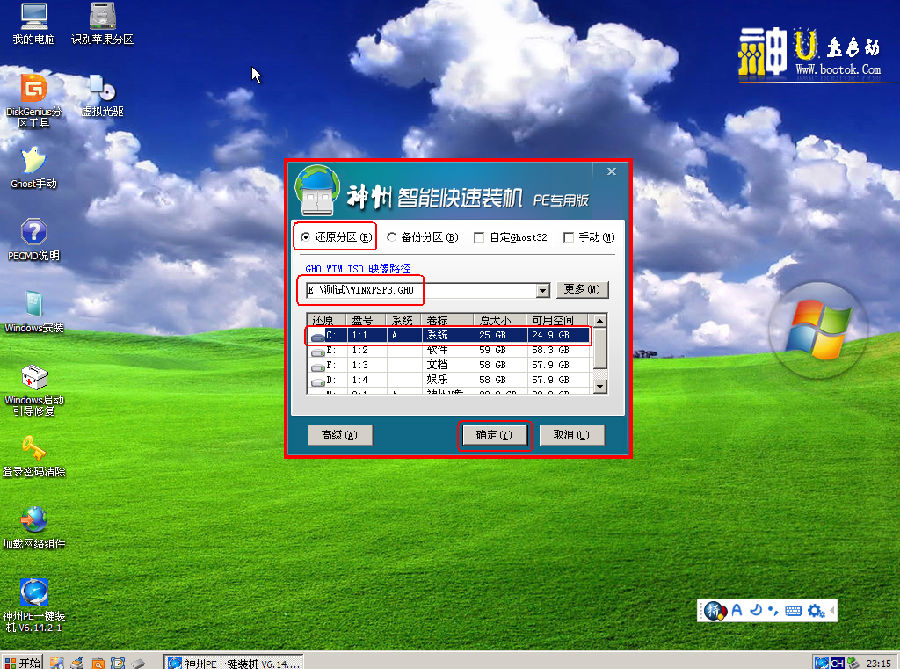
Task: Open the 开始 start menu
Action: click(22, 662)
